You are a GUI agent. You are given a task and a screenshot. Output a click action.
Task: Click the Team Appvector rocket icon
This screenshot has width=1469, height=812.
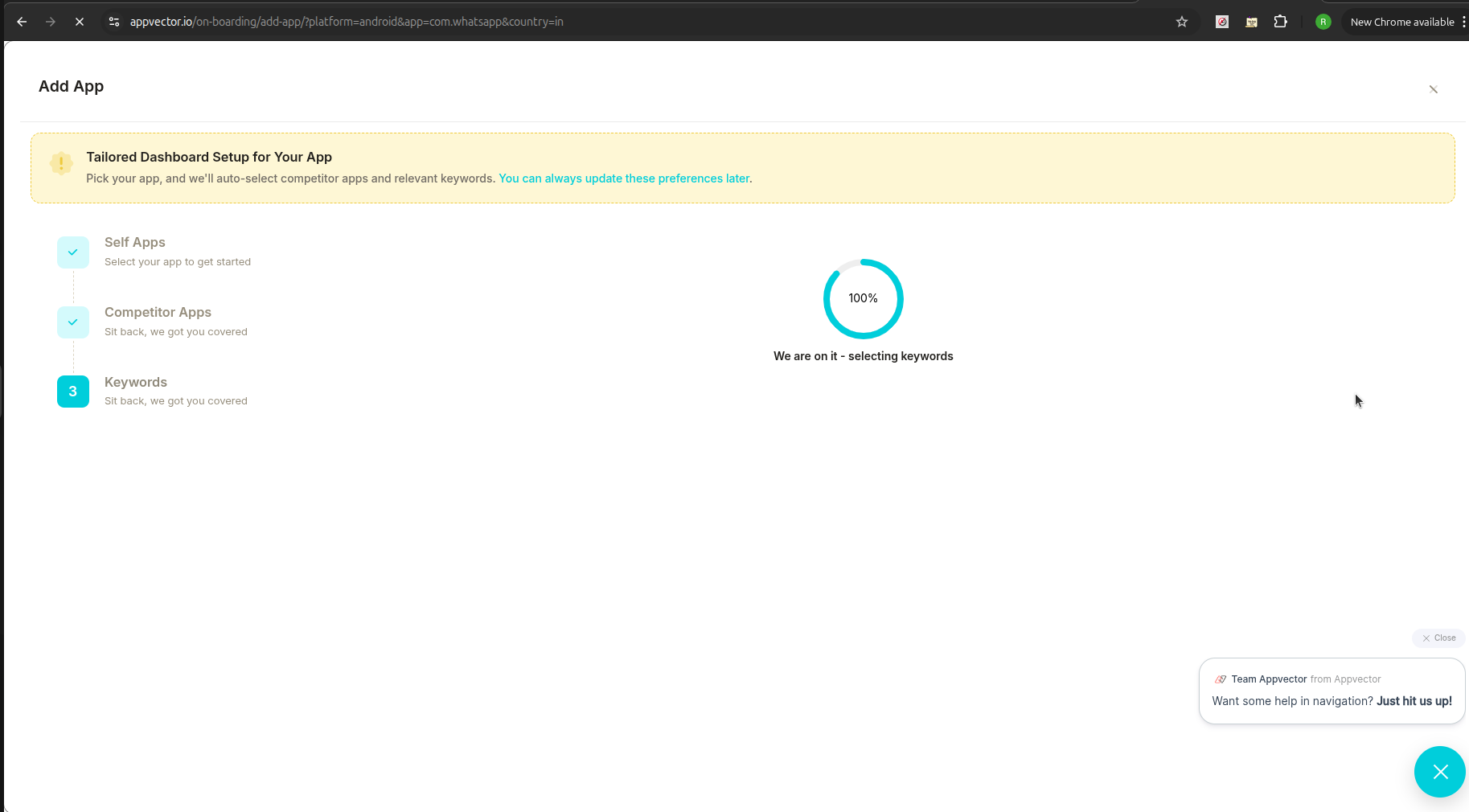tap(1221, 679)
